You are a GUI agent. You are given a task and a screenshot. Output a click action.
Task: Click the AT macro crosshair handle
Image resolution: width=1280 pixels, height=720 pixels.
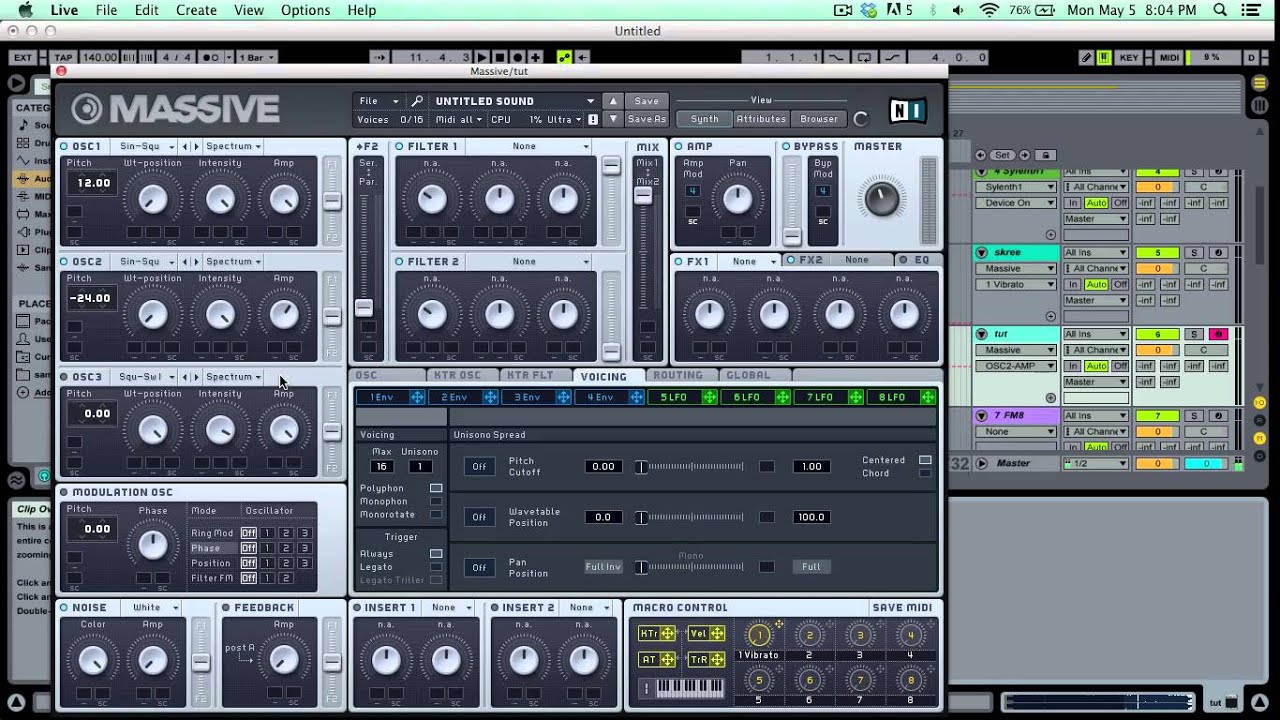(668, 660)
